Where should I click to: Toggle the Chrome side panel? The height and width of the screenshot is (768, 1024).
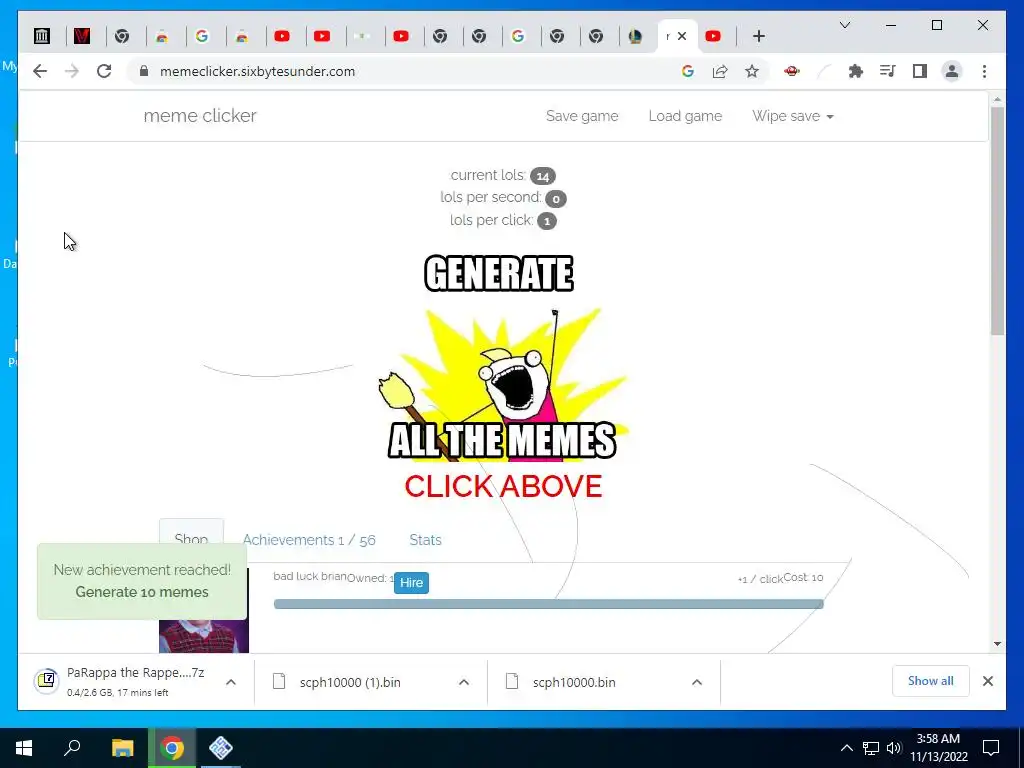(920, 71)
